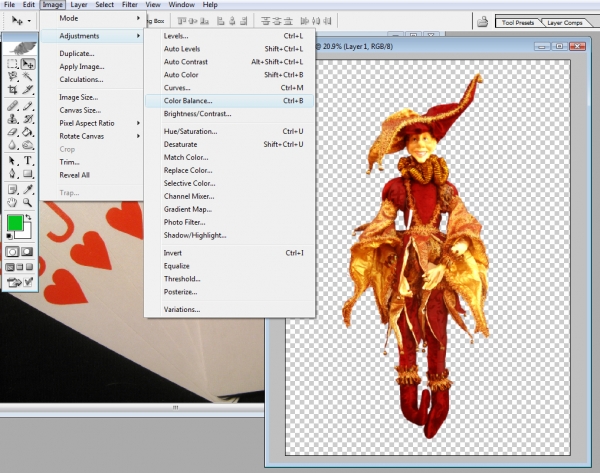600x473 pixels.
Task: Choose Brightness/Contrast adjustment
Action: coord(230,114)
